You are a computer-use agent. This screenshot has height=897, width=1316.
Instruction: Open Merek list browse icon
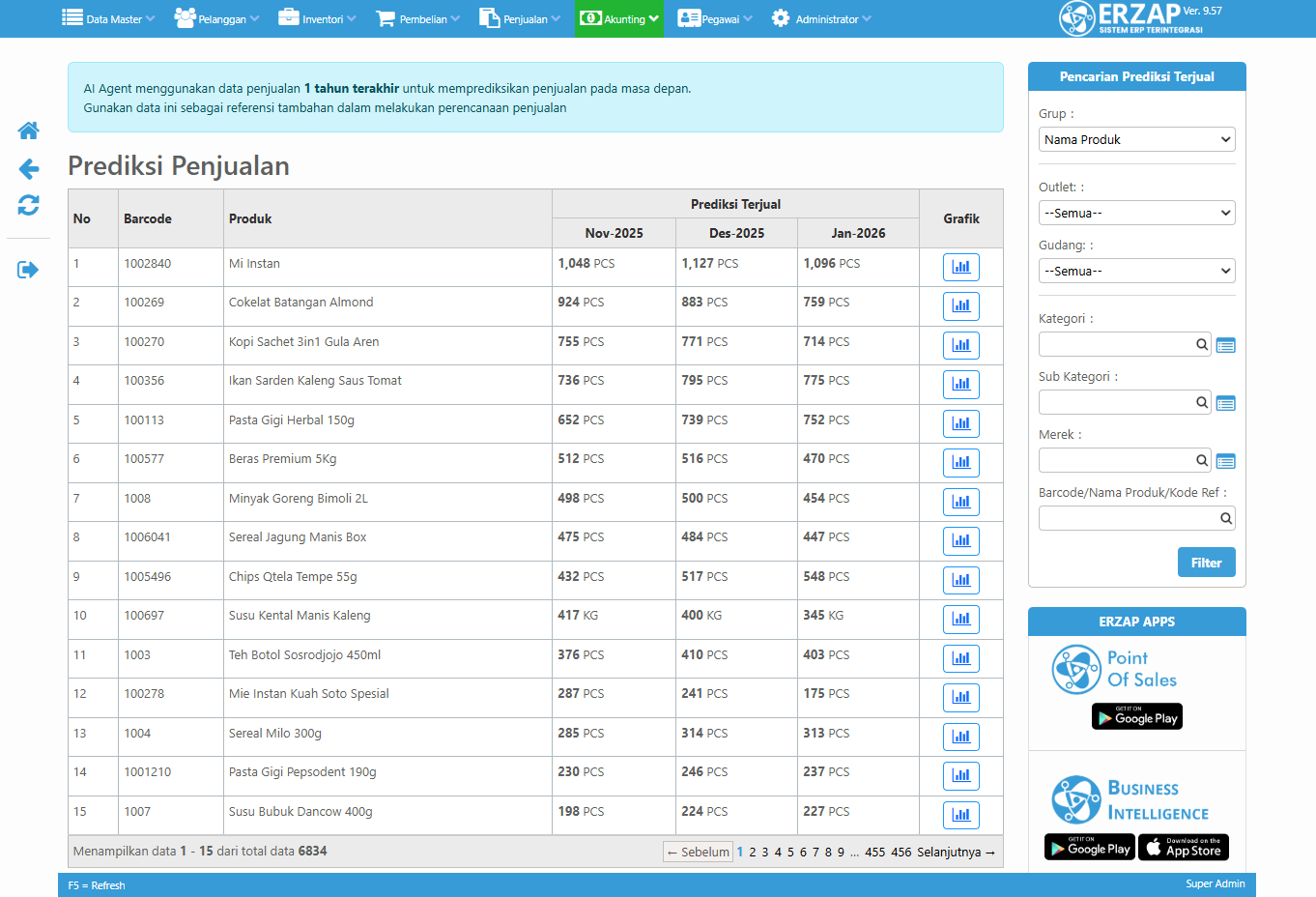[1225, 461]
